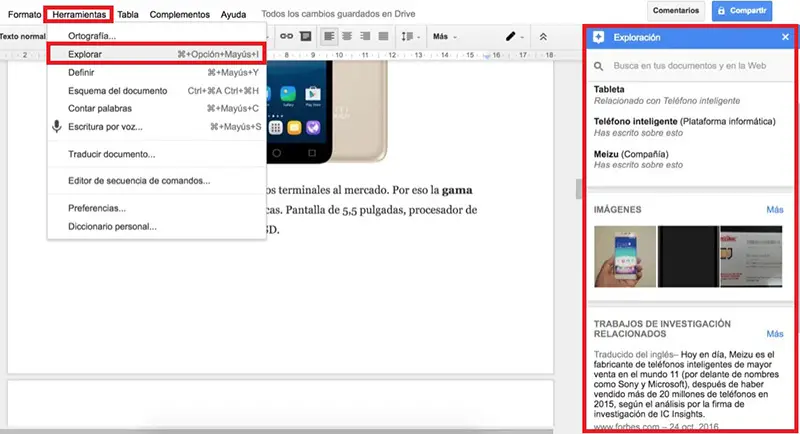Open Diccionario personal...
800x434 pixels.
pyautogui.click(x=157, y=226)
